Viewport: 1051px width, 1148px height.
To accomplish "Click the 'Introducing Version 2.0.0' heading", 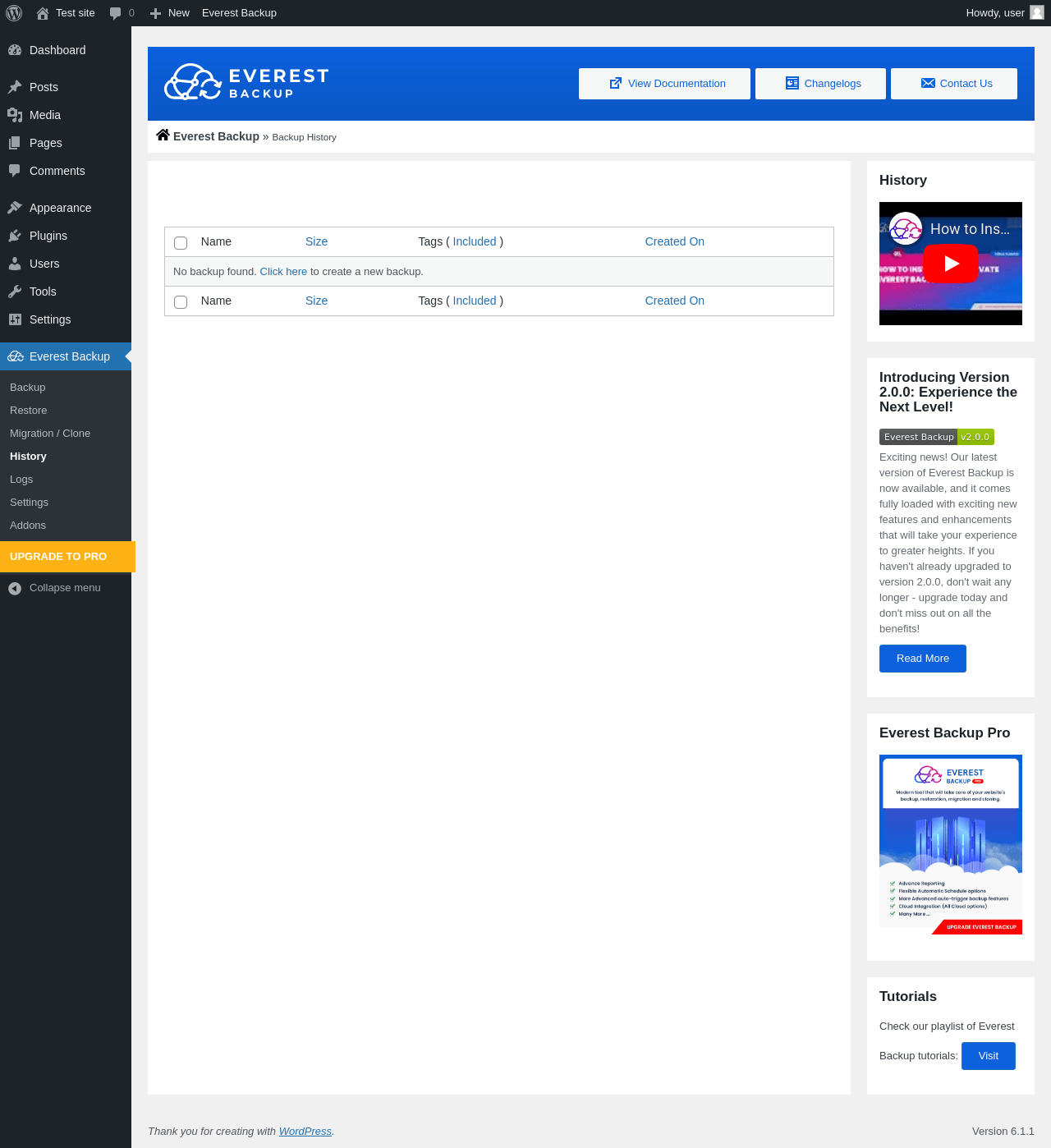I will (x=948, y=392).
